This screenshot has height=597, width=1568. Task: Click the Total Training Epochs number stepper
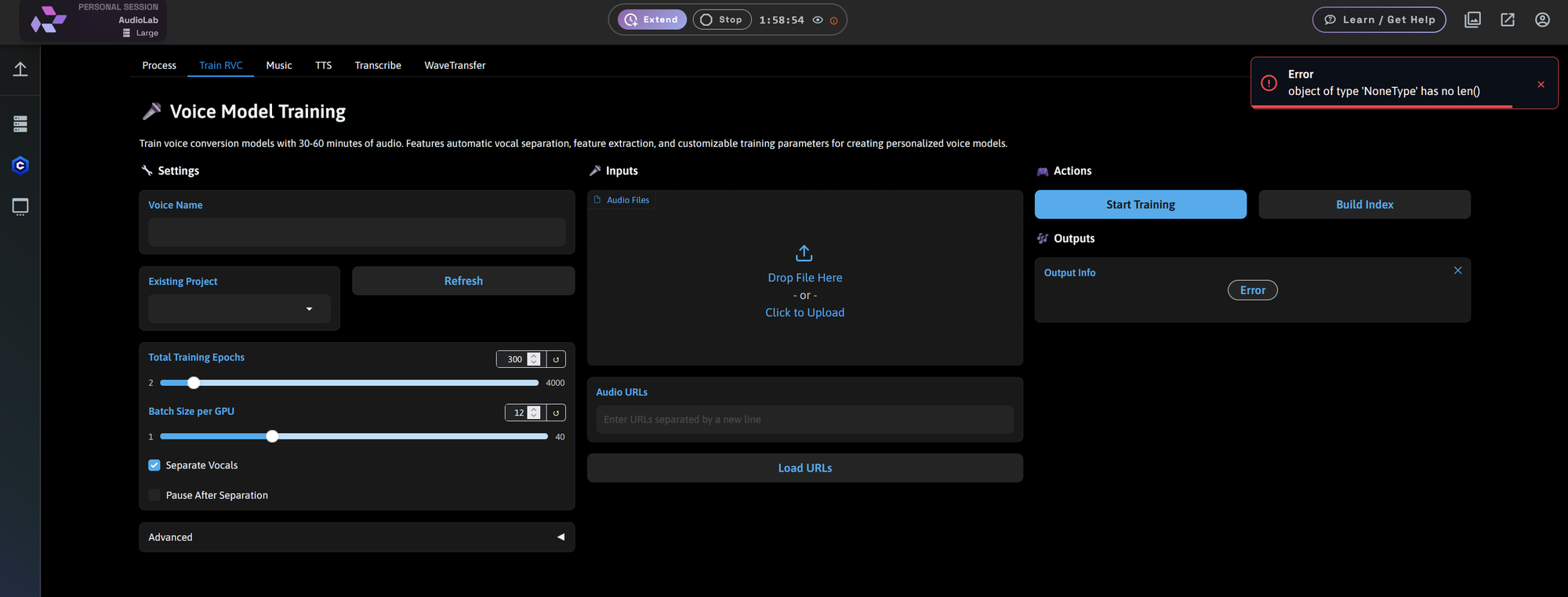(534, 359)
